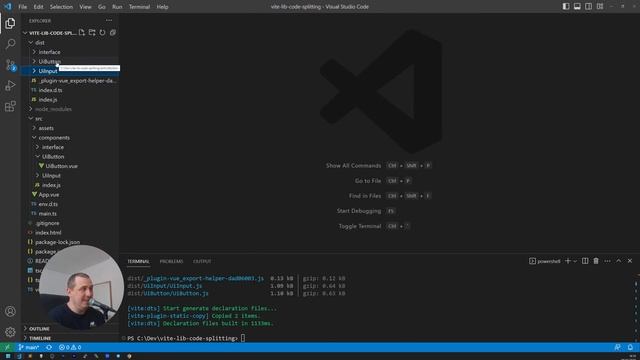640x360 pixels.
Task: Add a new terminal with plus icon
Action: click(x=567, y=261)
